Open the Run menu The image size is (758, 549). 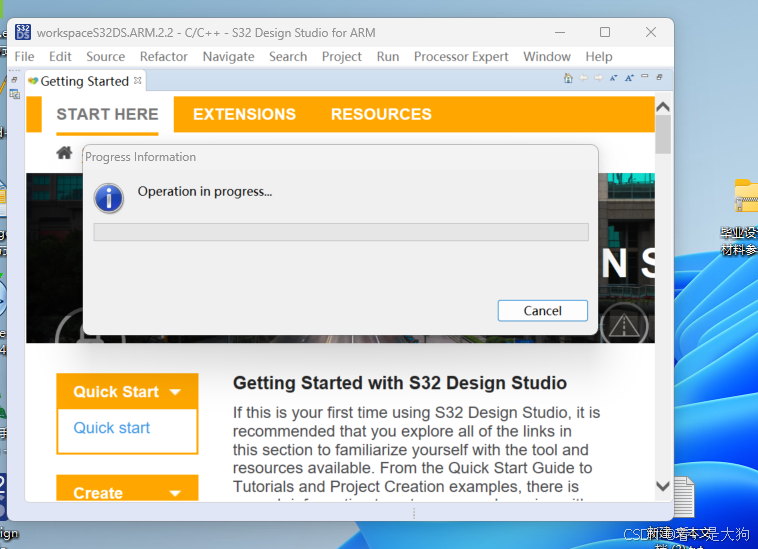(388, 57)
